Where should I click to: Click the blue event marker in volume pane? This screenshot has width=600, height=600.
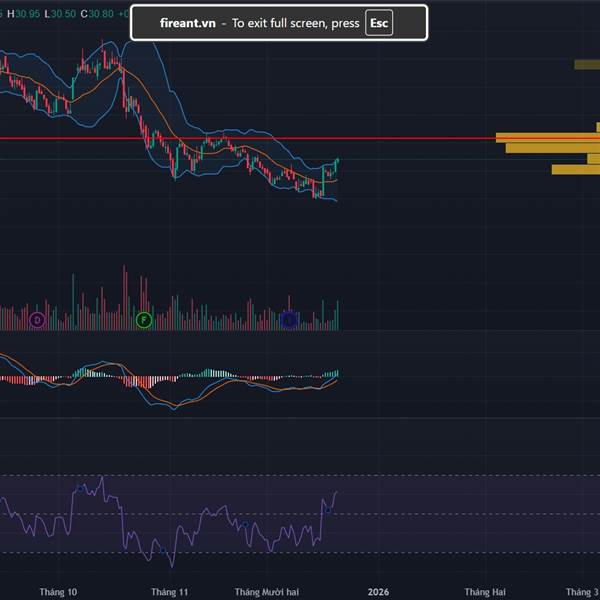pos(289,320)
